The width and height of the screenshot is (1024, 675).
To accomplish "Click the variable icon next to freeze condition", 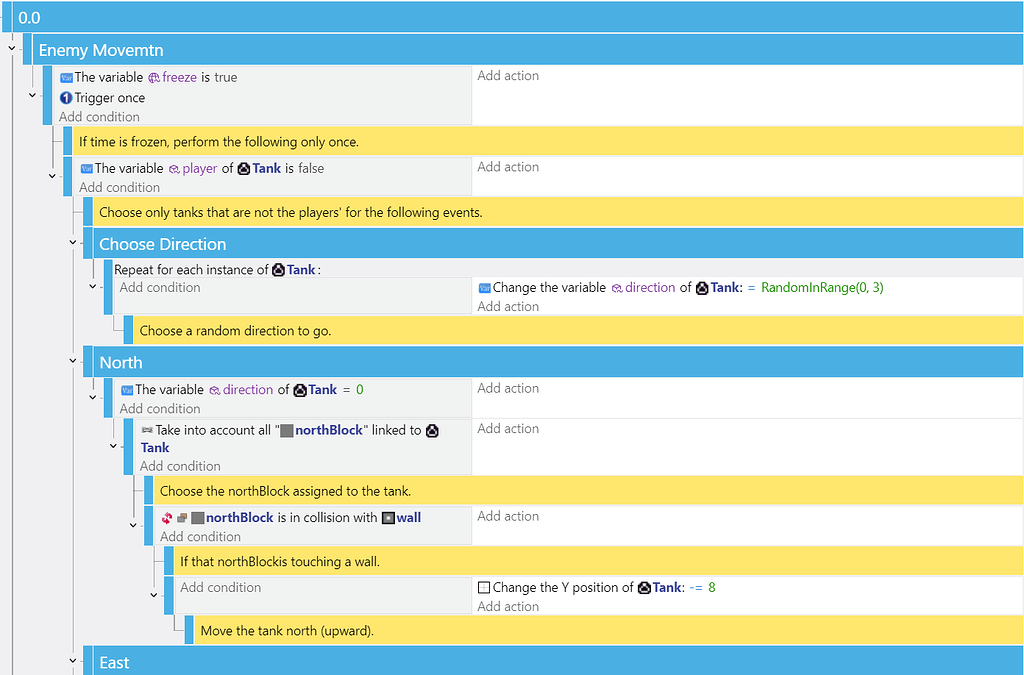I will tap(65, 77).
